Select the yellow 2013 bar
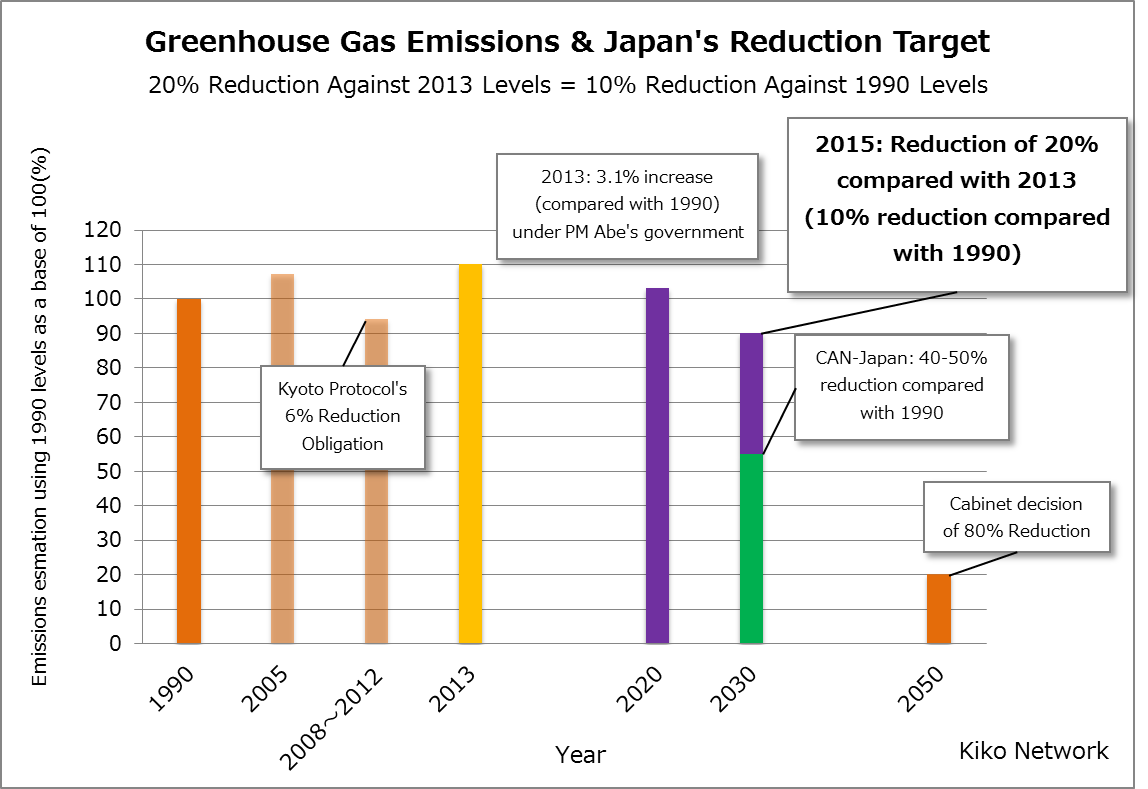Screen dimensions: 1148x789 [471, 454]
